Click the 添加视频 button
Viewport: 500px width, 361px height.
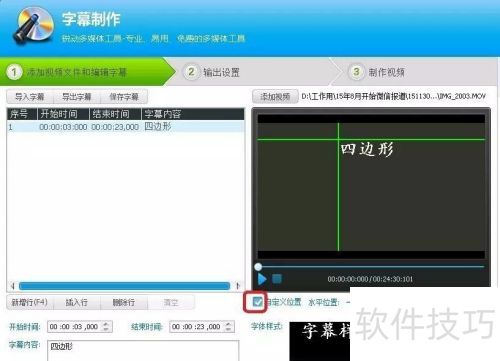[x=275, y=97]
